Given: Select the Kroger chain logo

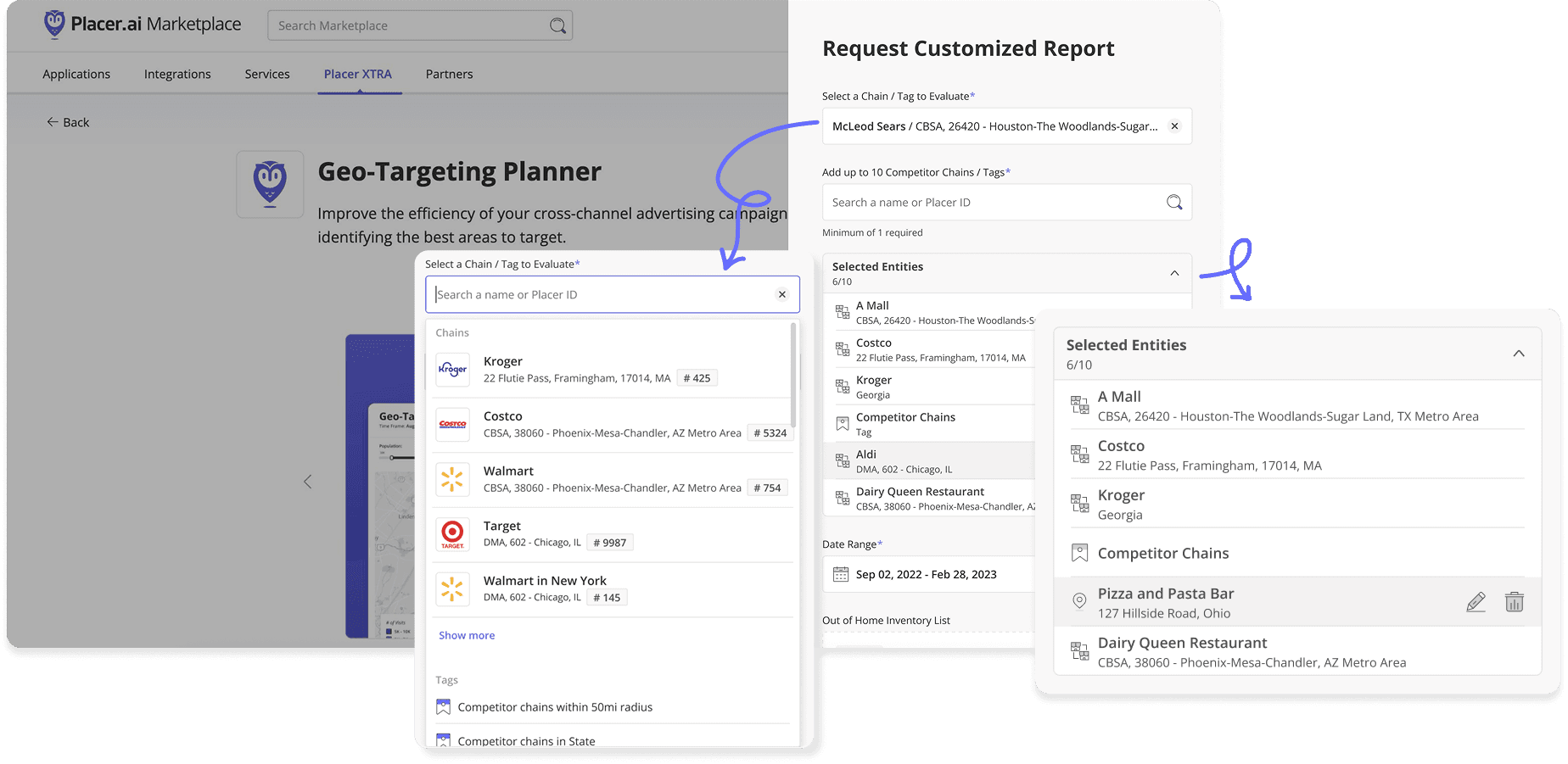Looking at the screenshot, I should point(453,370).
